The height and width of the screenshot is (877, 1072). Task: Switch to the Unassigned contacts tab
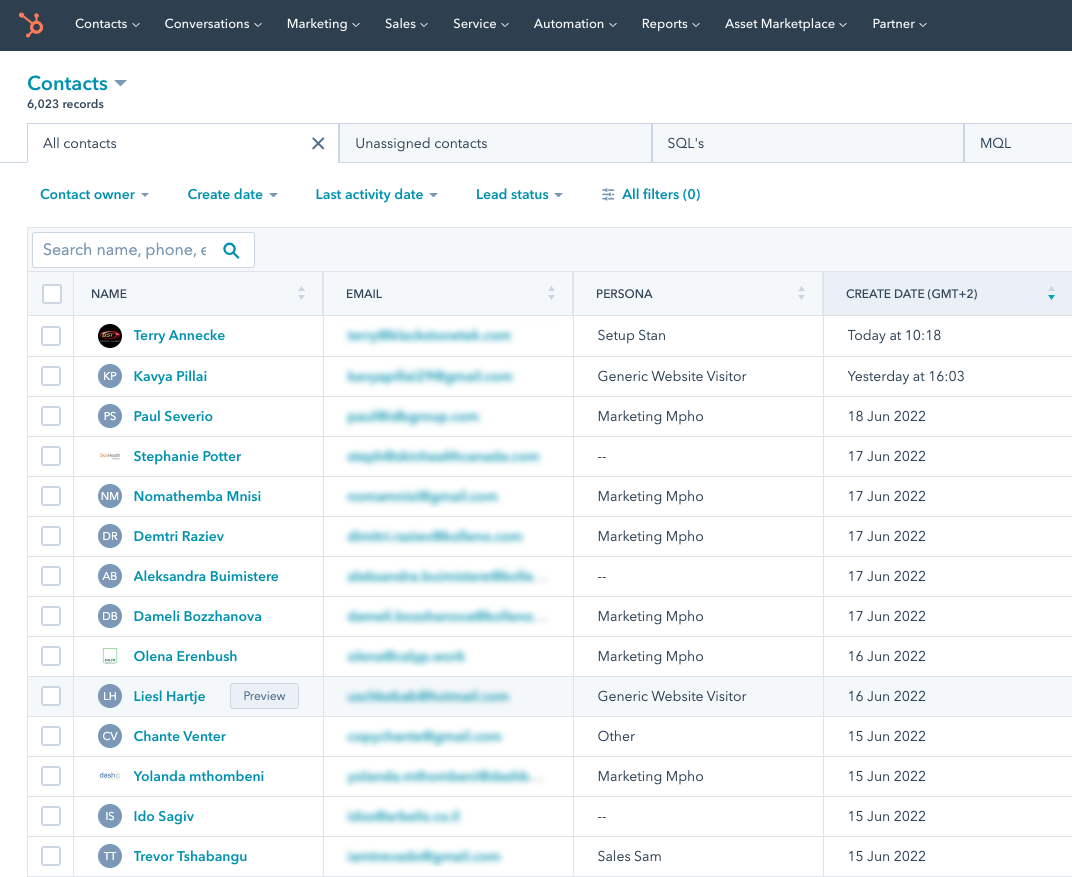click(419, 143)
